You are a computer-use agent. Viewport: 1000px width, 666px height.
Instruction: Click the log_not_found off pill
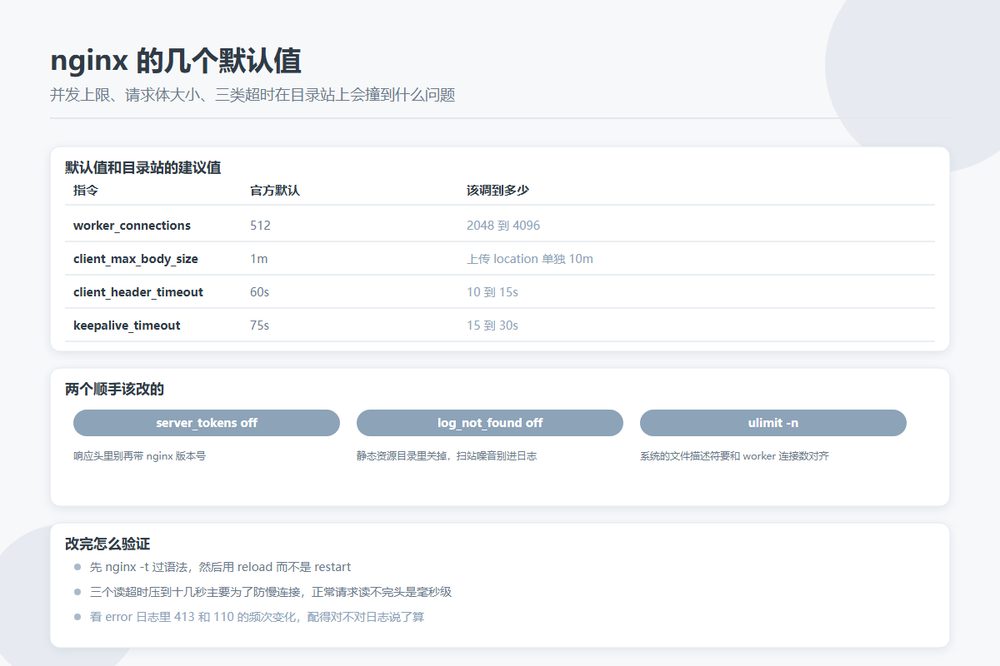490,423
